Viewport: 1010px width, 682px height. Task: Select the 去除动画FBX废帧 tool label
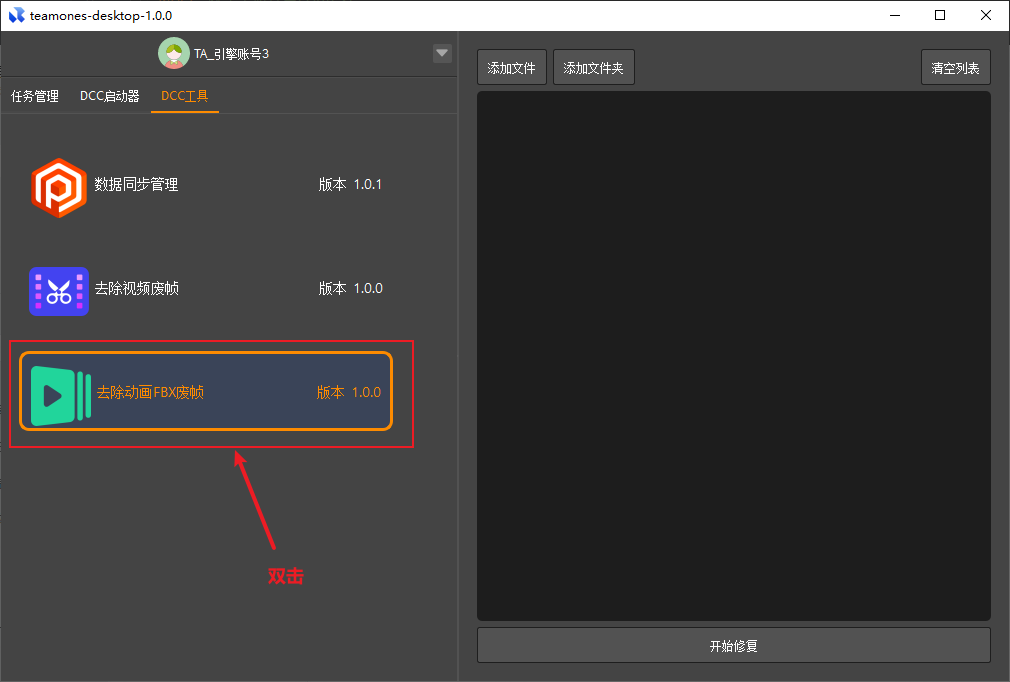point(150,393)
